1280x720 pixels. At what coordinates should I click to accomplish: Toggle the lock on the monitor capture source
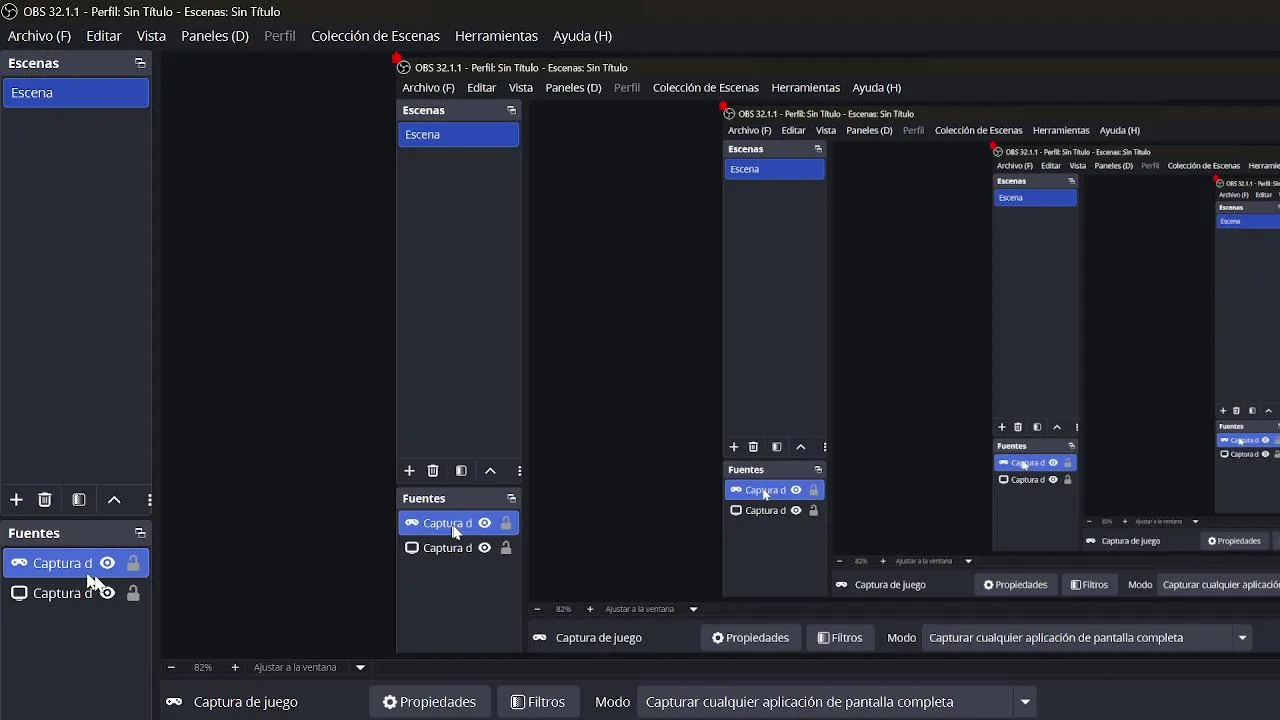point(133,593)
